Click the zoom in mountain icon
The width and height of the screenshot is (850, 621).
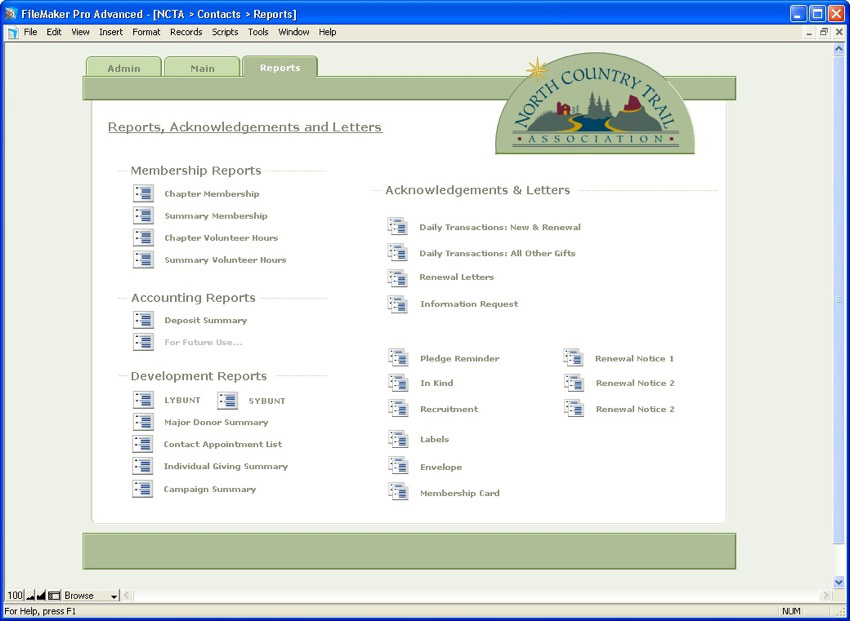pos(41,596)
